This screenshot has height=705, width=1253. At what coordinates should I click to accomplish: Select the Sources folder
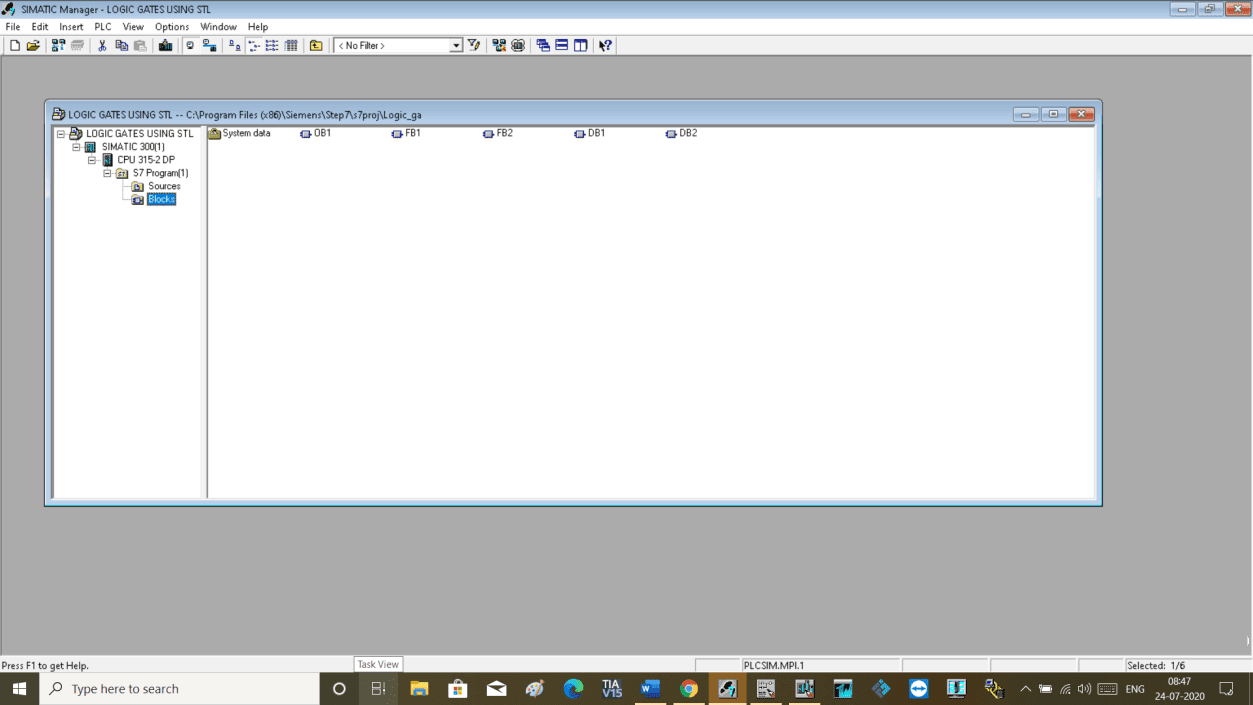[164, 186]
